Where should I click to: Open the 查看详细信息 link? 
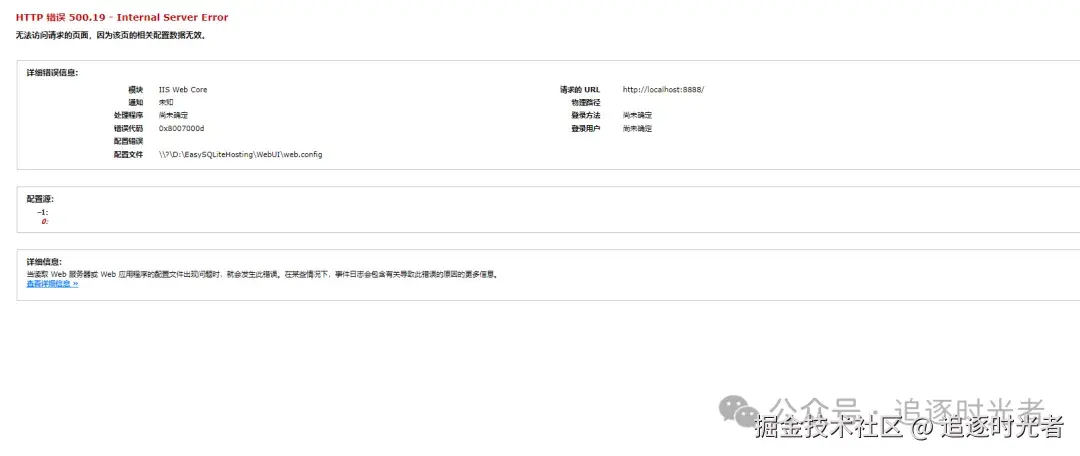click(x=52, y=284)
